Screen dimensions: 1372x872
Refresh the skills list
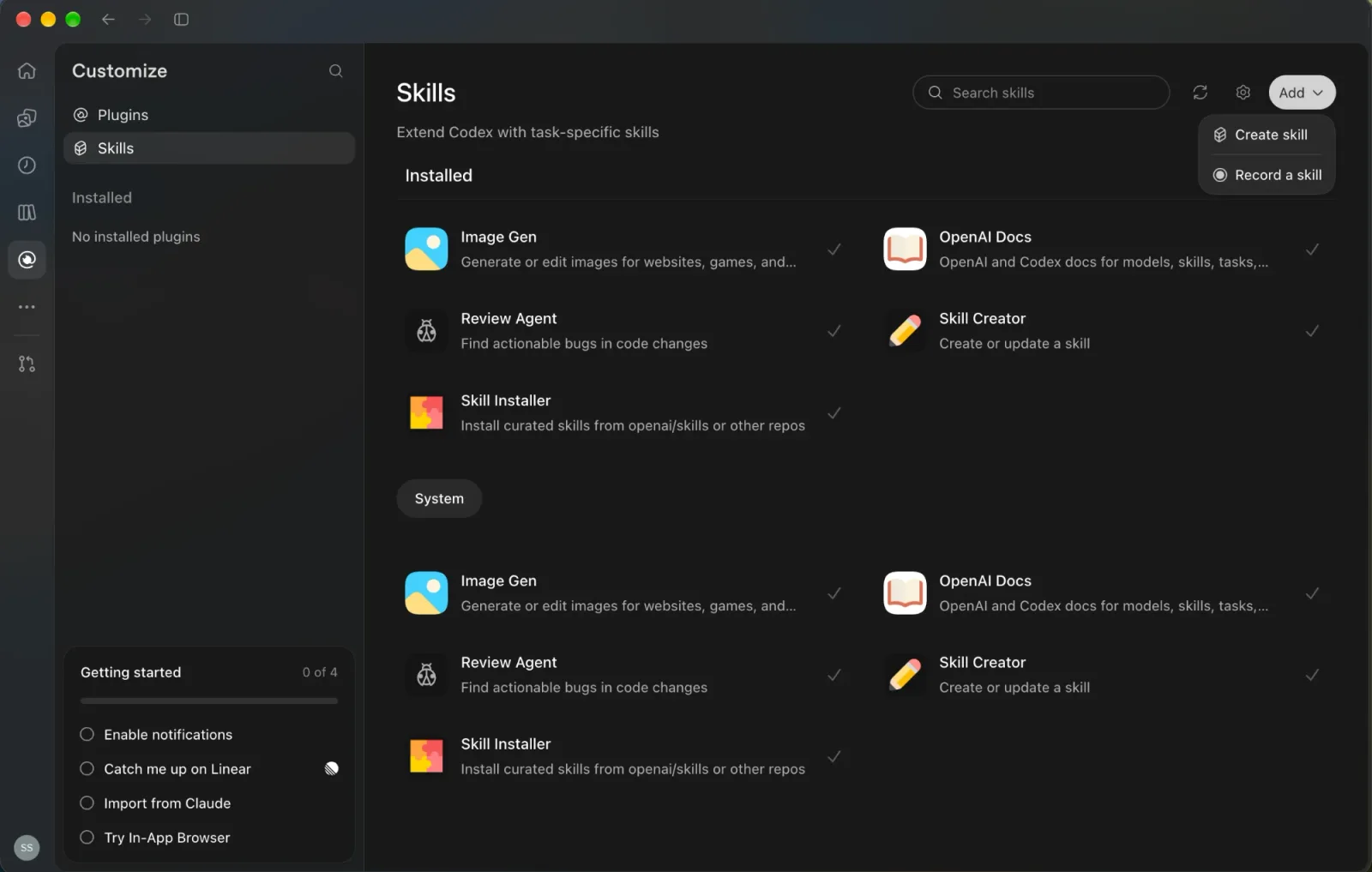click(x=1200, y=93)
